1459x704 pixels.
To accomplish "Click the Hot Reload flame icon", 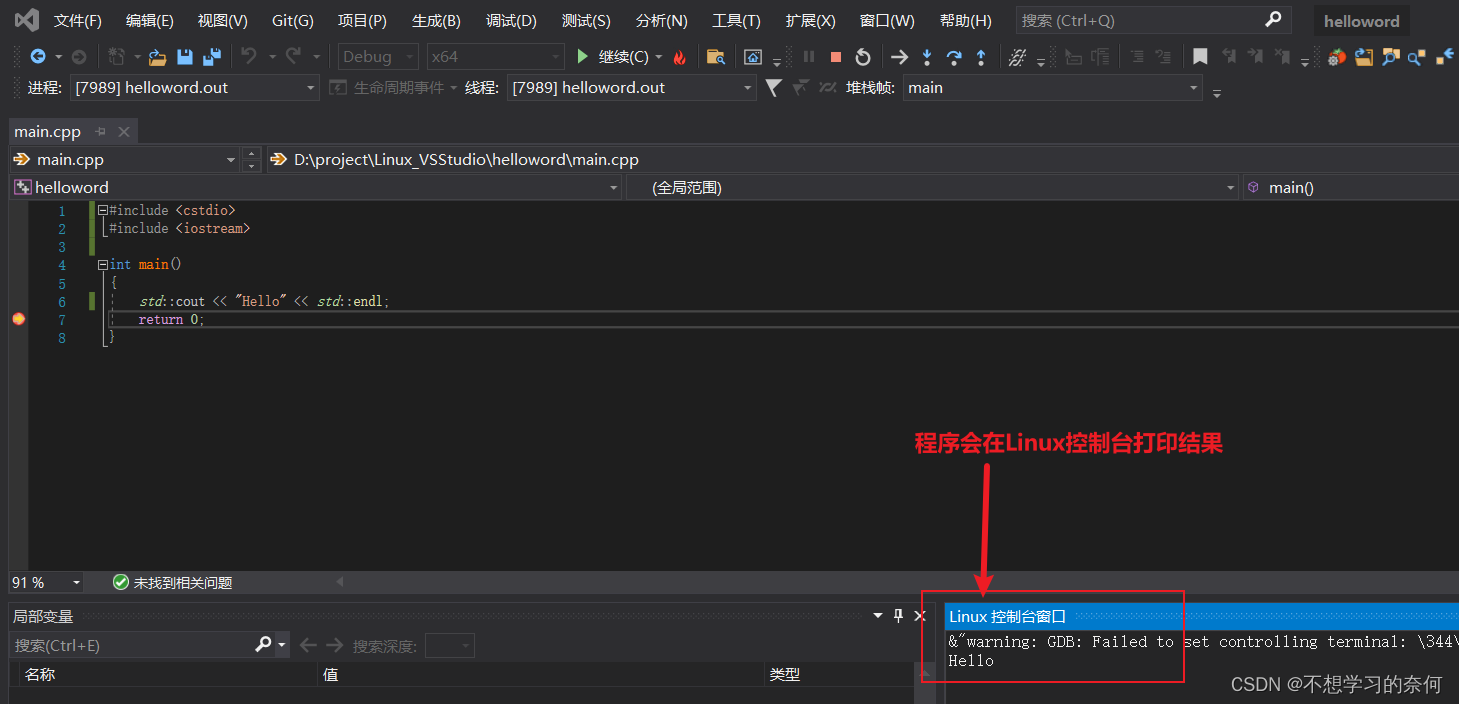I will pos(680,57).
